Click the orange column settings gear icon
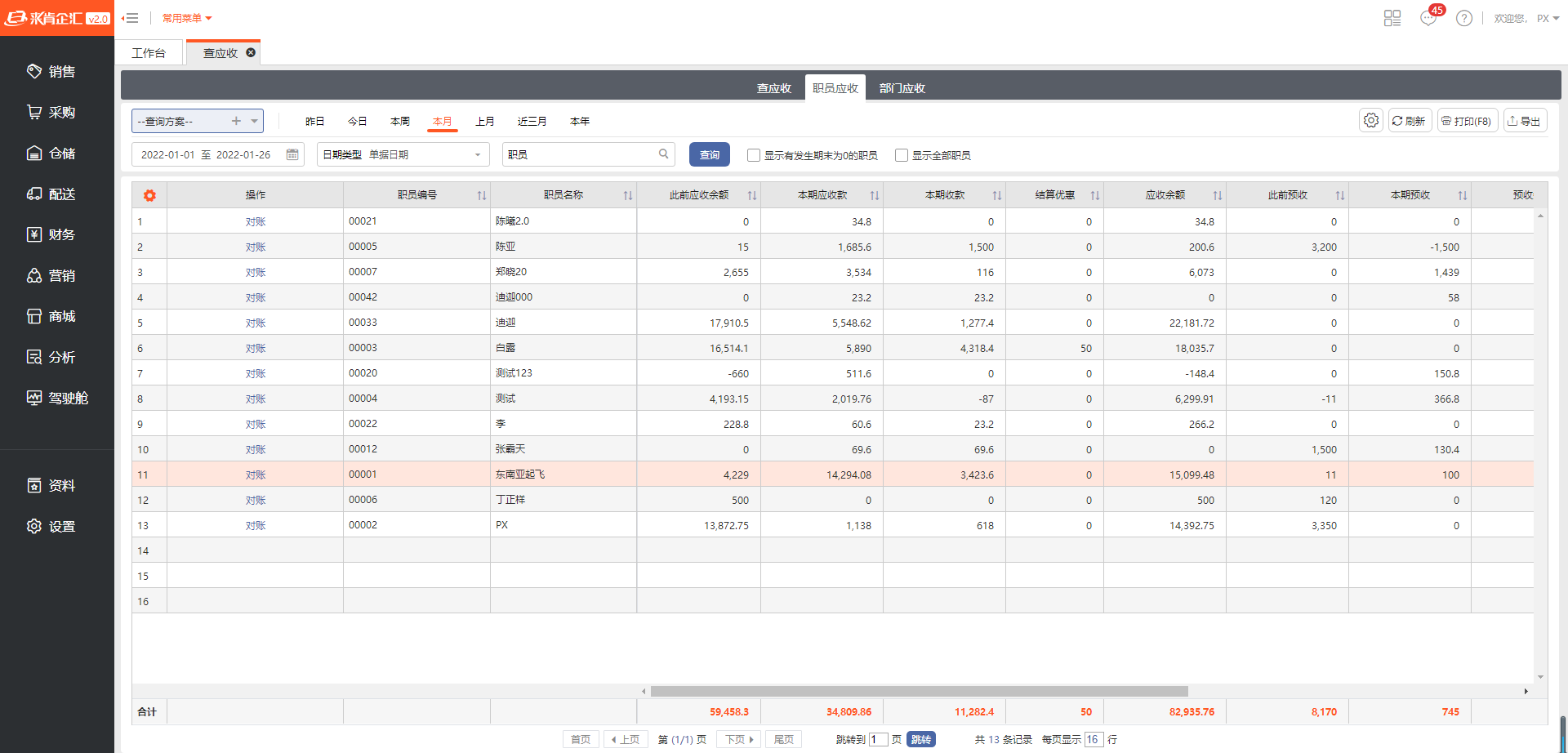This screenshot has height=753, width=1568. pos(149,195)
